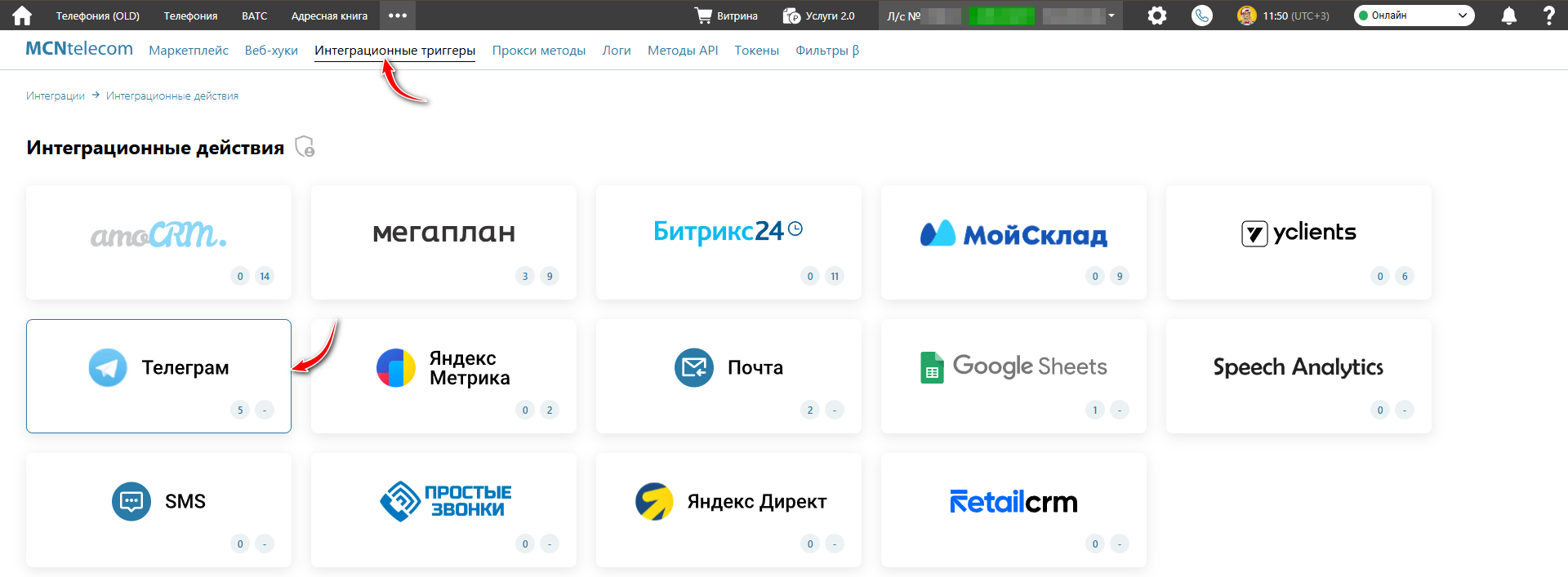1568x577 pixels.
Task: Click the SMS chat bubble icon
Action: click(x=131, y=501)
